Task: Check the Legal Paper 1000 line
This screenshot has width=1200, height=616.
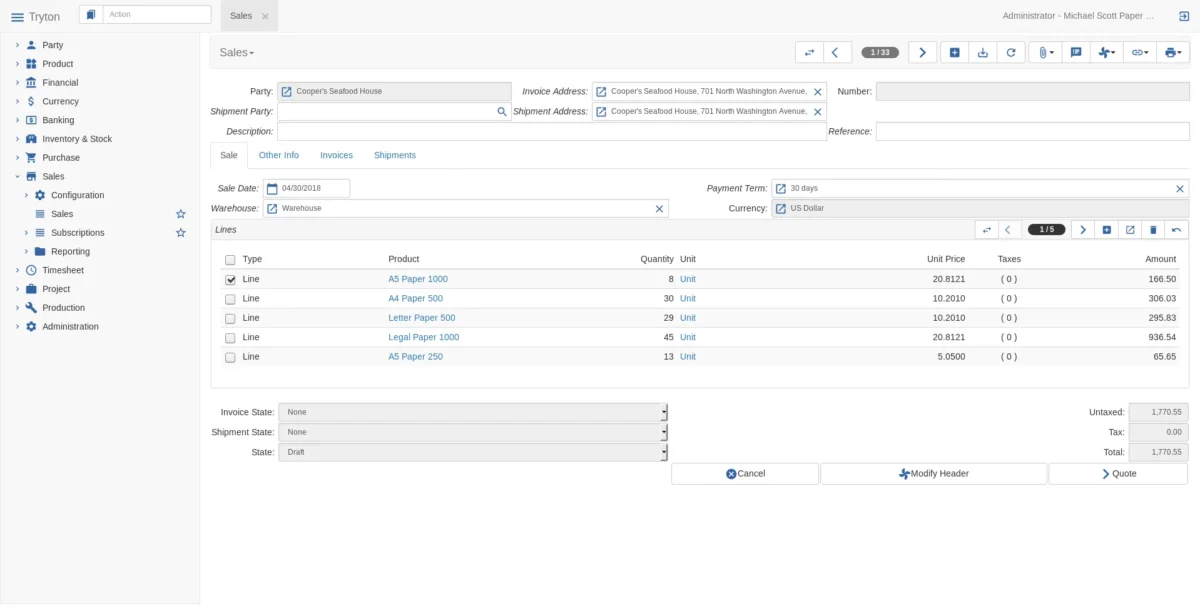Action: (231, 338)
